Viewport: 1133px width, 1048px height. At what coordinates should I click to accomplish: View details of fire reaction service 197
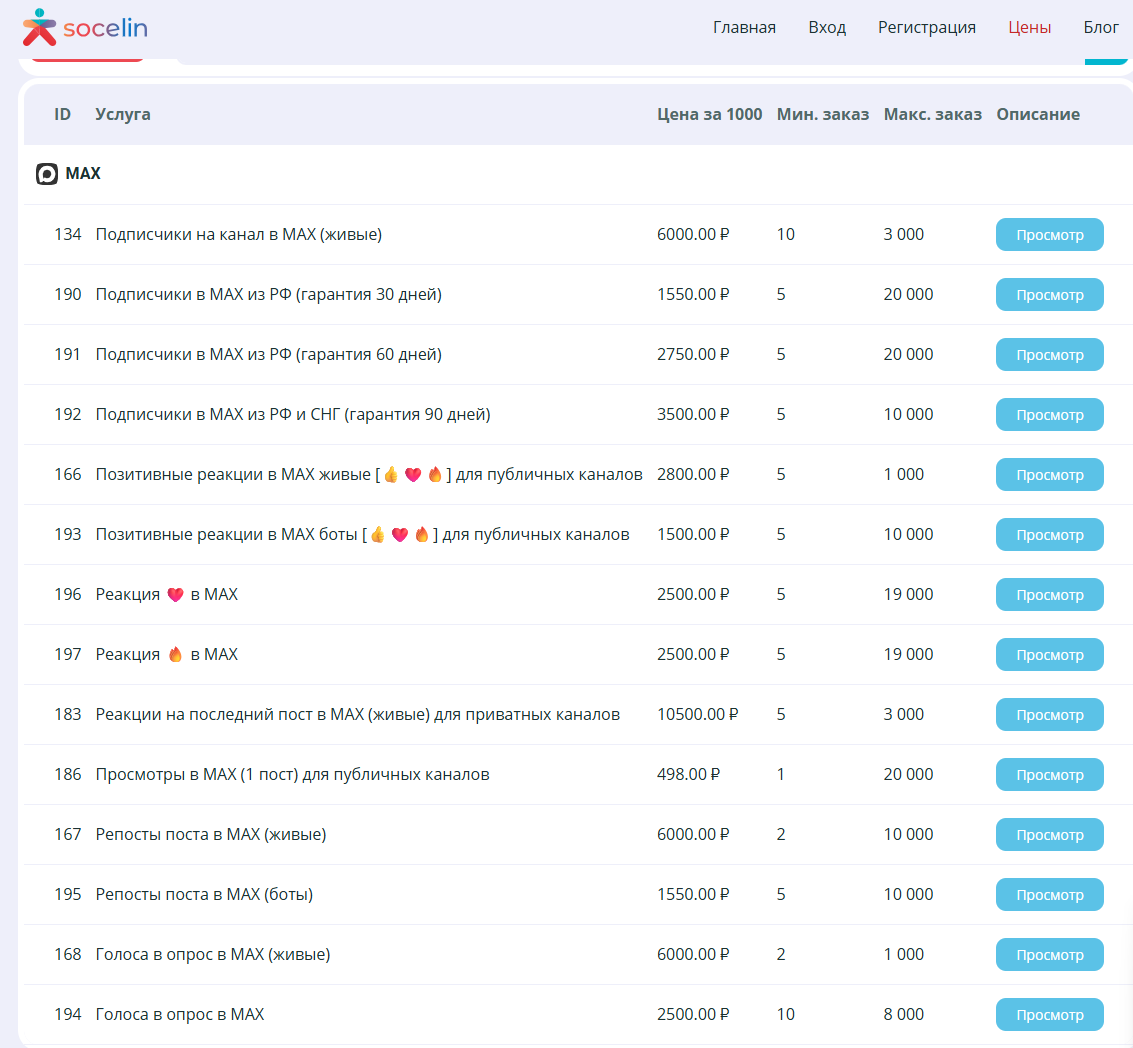click(1049, 655)
